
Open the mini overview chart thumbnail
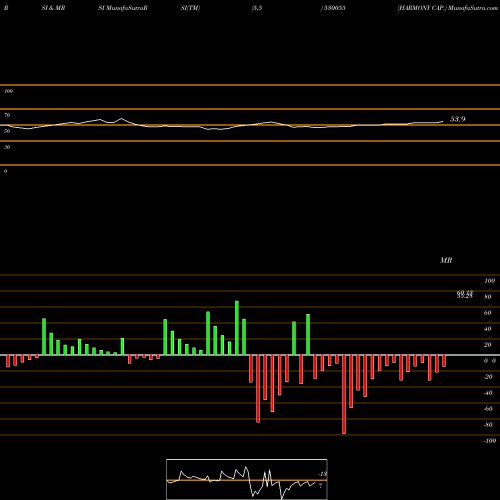pos(247,479)
